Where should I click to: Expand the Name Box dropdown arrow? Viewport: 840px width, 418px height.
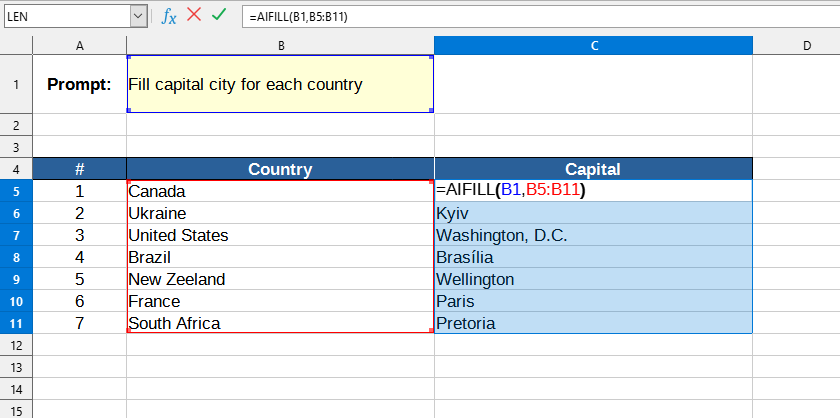pos(138,16)
